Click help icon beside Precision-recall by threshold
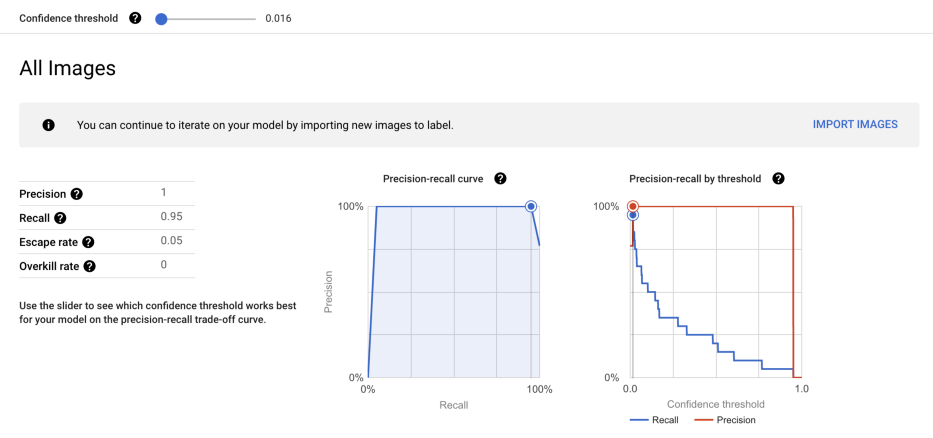 click(x=778, y=178)
